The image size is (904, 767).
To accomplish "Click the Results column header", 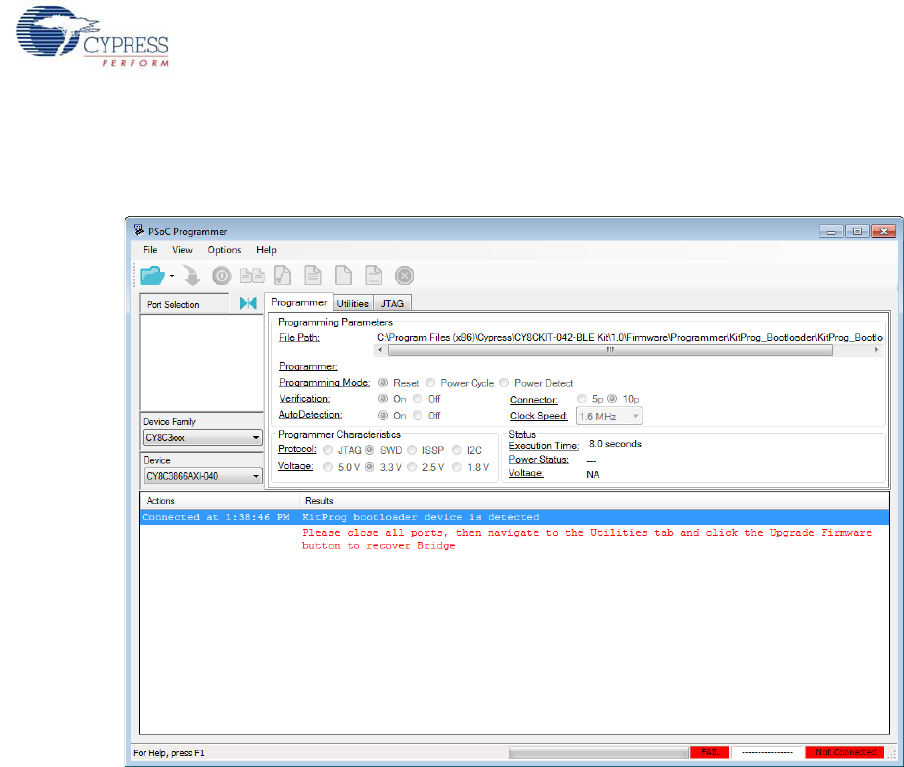I will click(x=594, y=501).
